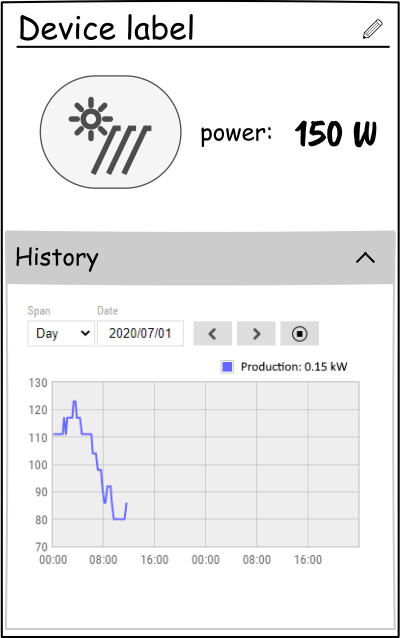Screen dimensions: 400x638
Task: Collapse the History section chevron
Action: click(x=365, y=258)
